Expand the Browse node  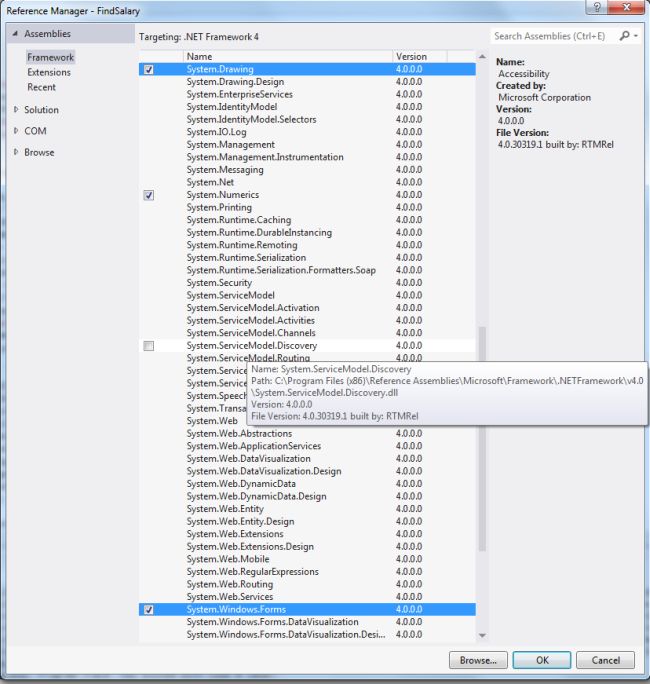pos(16,152)
